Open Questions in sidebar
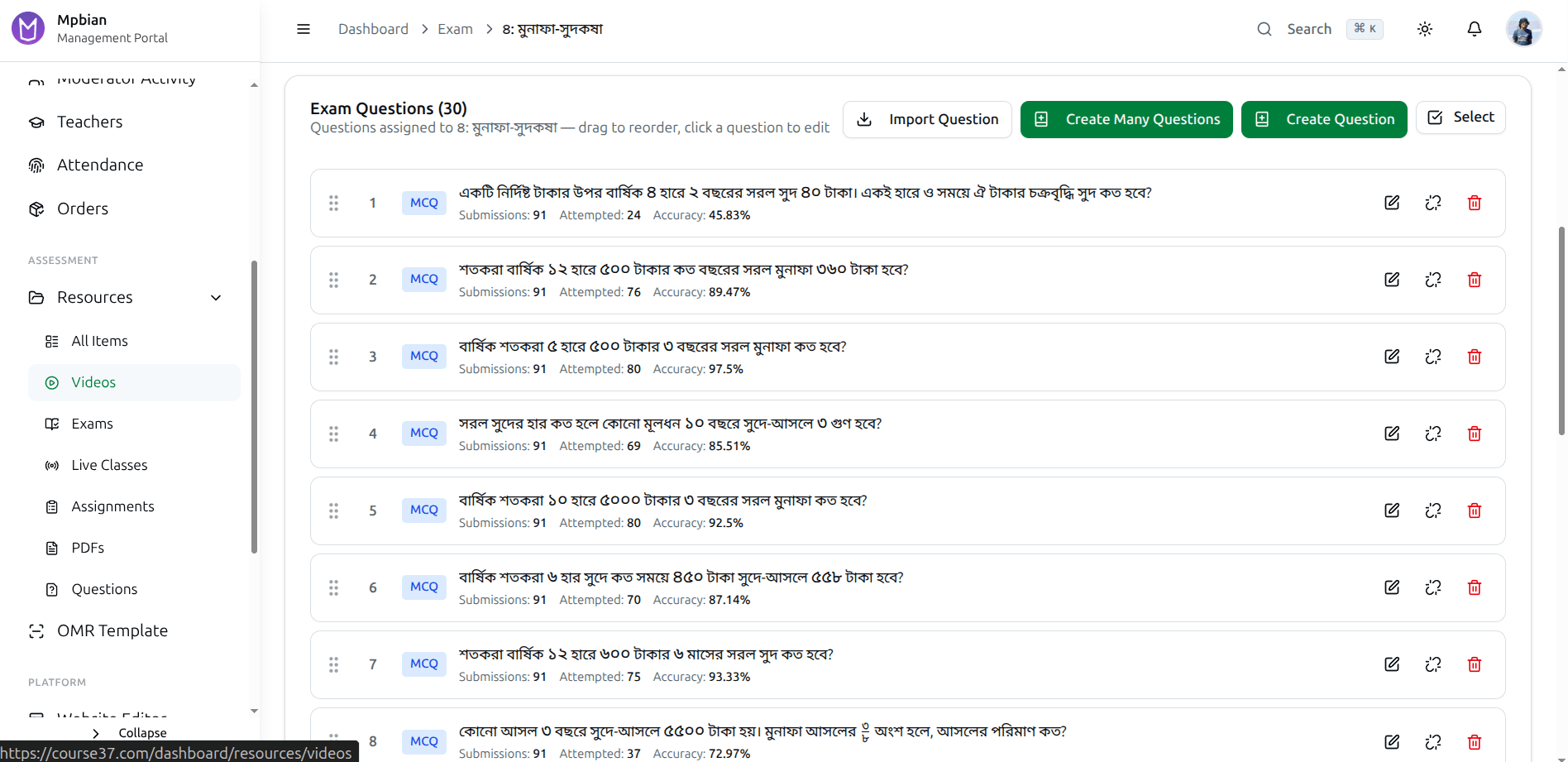The image size is (1568, 762). pyautogui.click(x=134, y=589)
